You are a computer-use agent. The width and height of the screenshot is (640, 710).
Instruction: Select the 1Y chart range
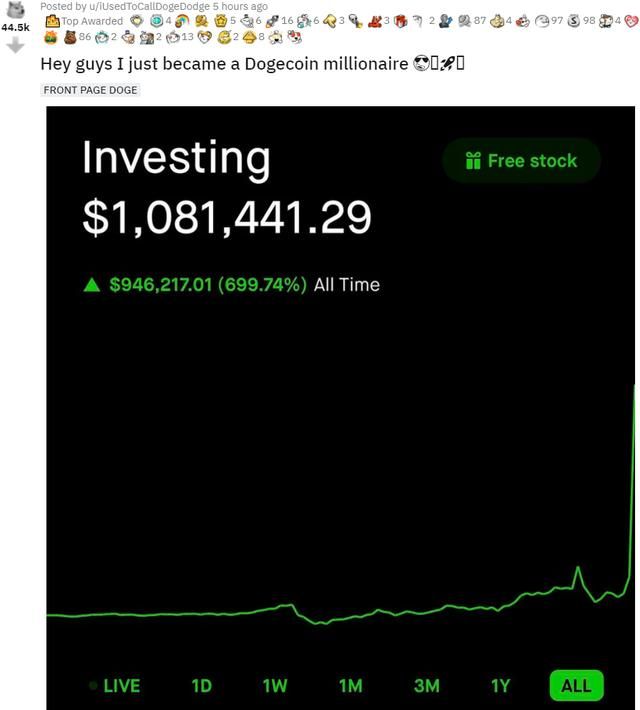click(x=500, y=686)
